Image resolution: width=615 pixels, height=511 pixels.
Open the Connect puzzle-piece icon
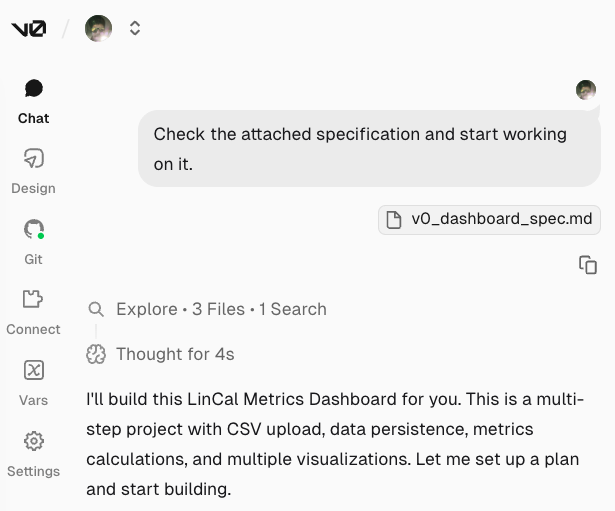33,299
